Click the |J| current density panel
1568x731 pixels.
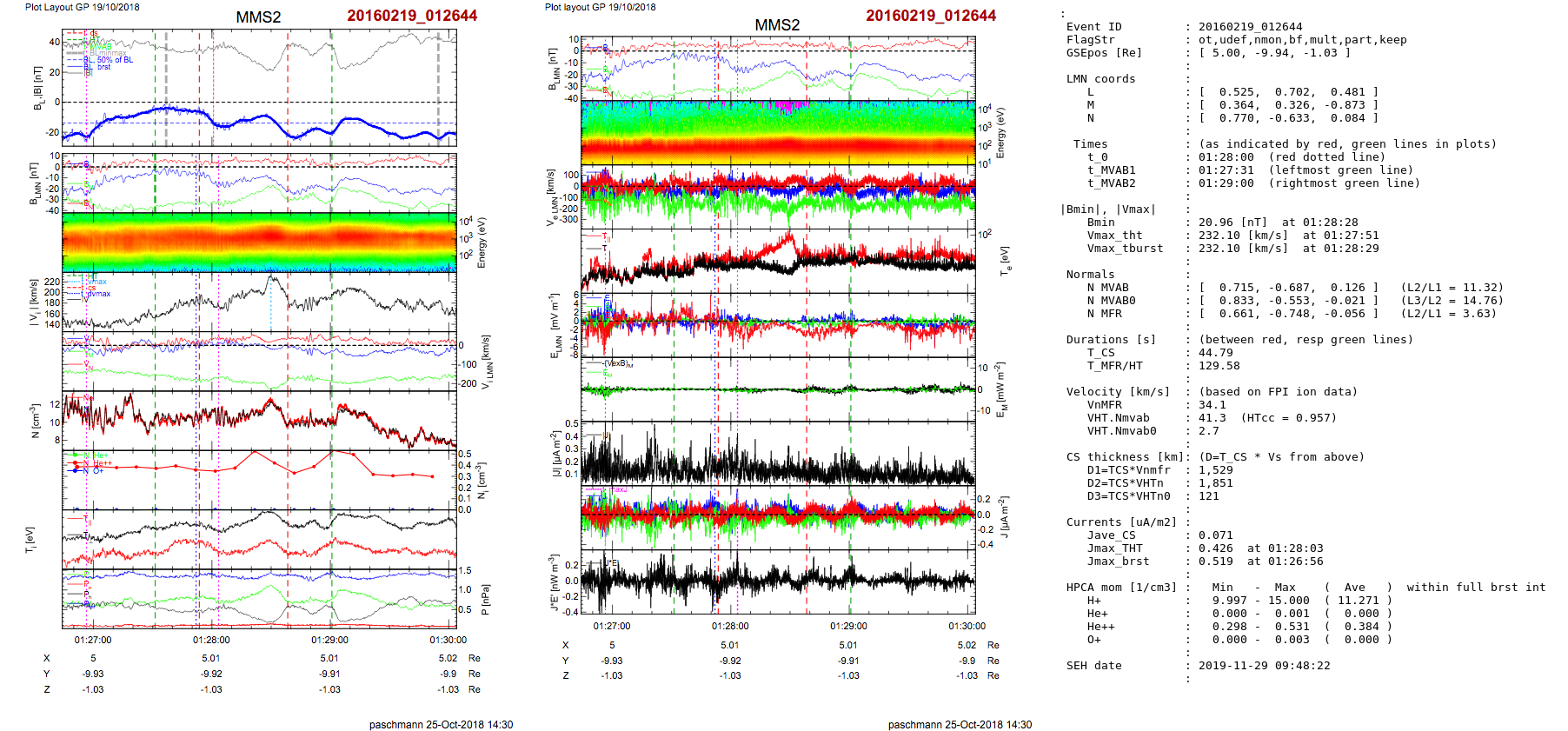point(777,453)
